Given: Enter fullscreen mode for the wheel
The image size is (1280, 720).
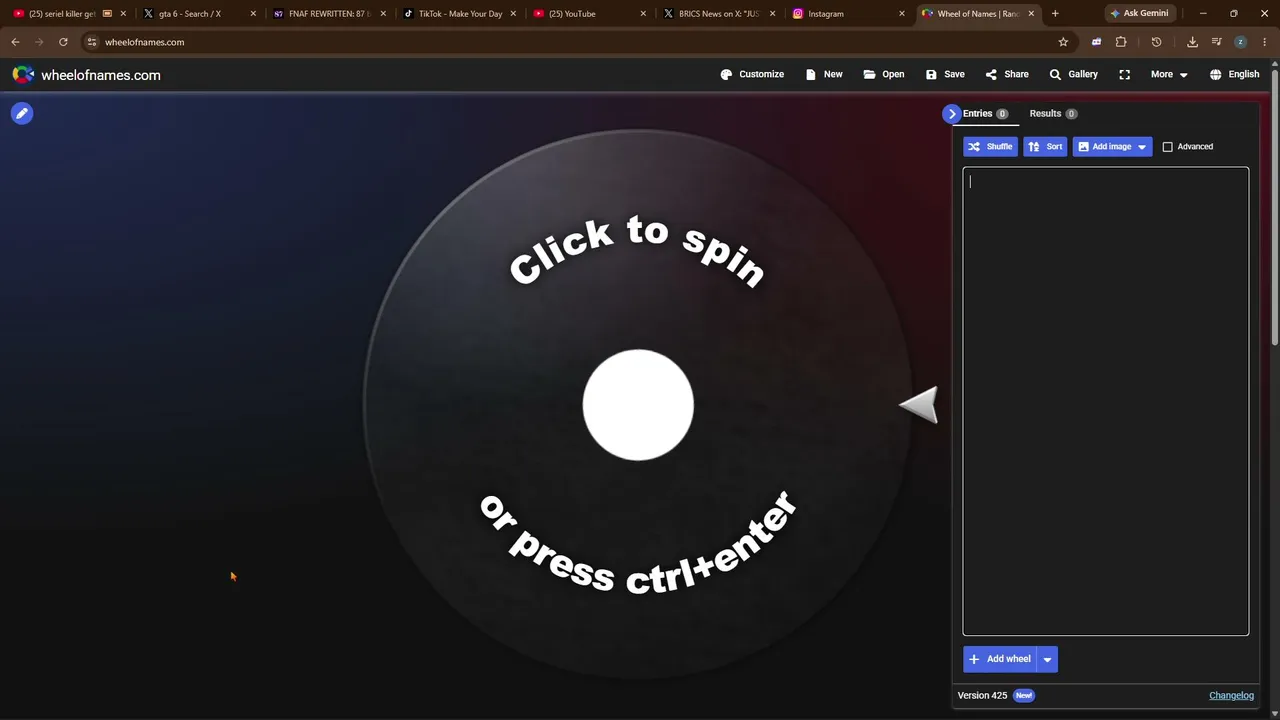Looking at the screenshot, I should [x=1125, y=74].
